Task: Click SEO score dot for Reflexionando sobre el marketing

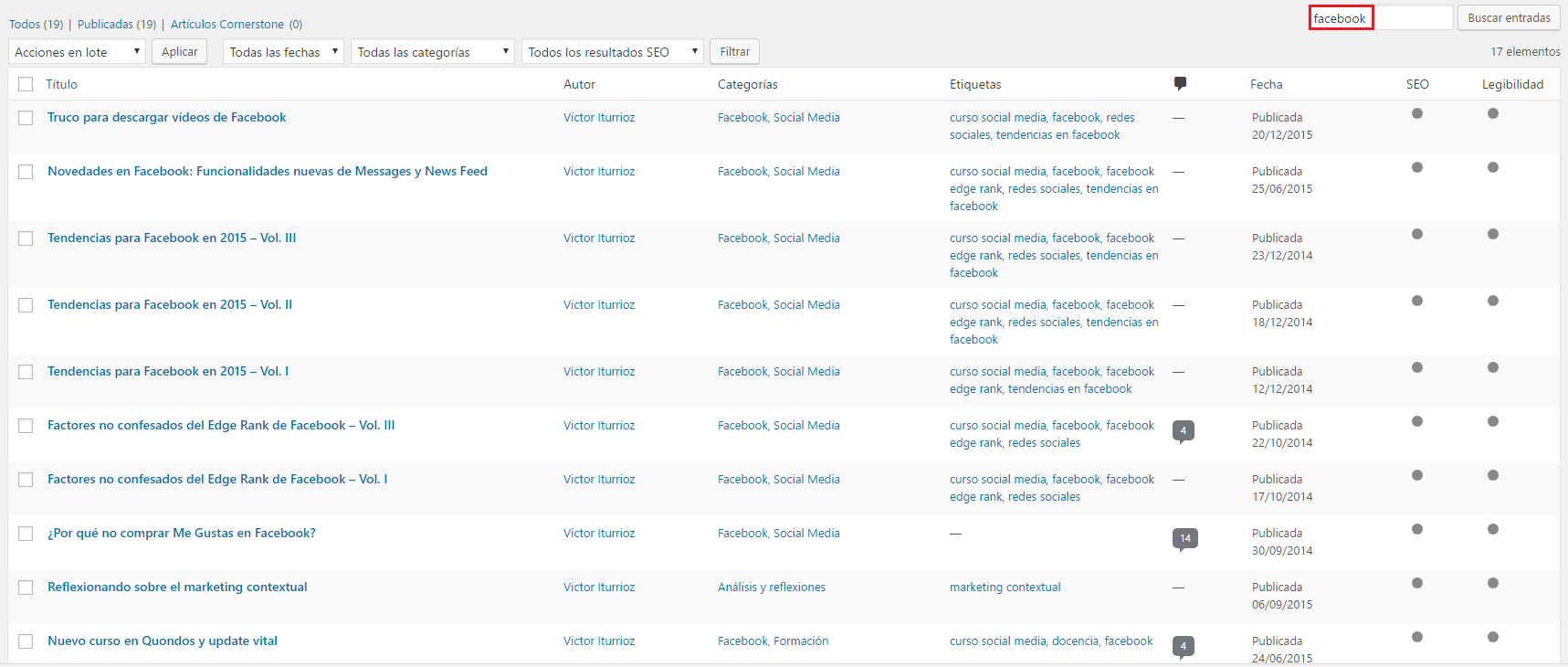Action: point(1416,584)
